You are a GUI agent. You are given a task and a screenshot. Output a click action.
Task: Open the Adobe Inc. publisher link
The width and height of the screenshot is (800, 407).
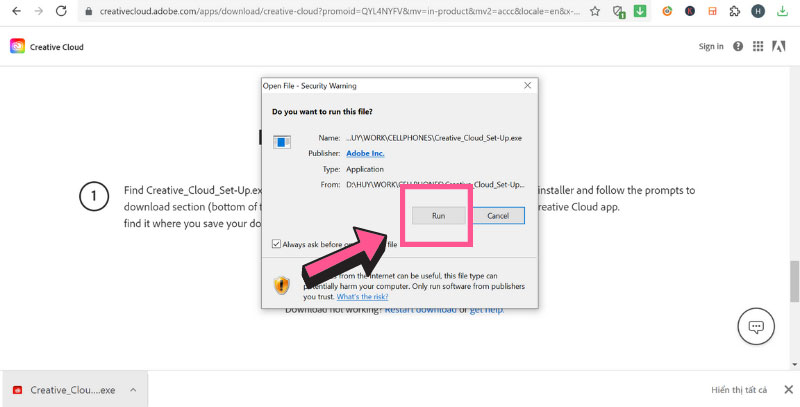[365, 154]
